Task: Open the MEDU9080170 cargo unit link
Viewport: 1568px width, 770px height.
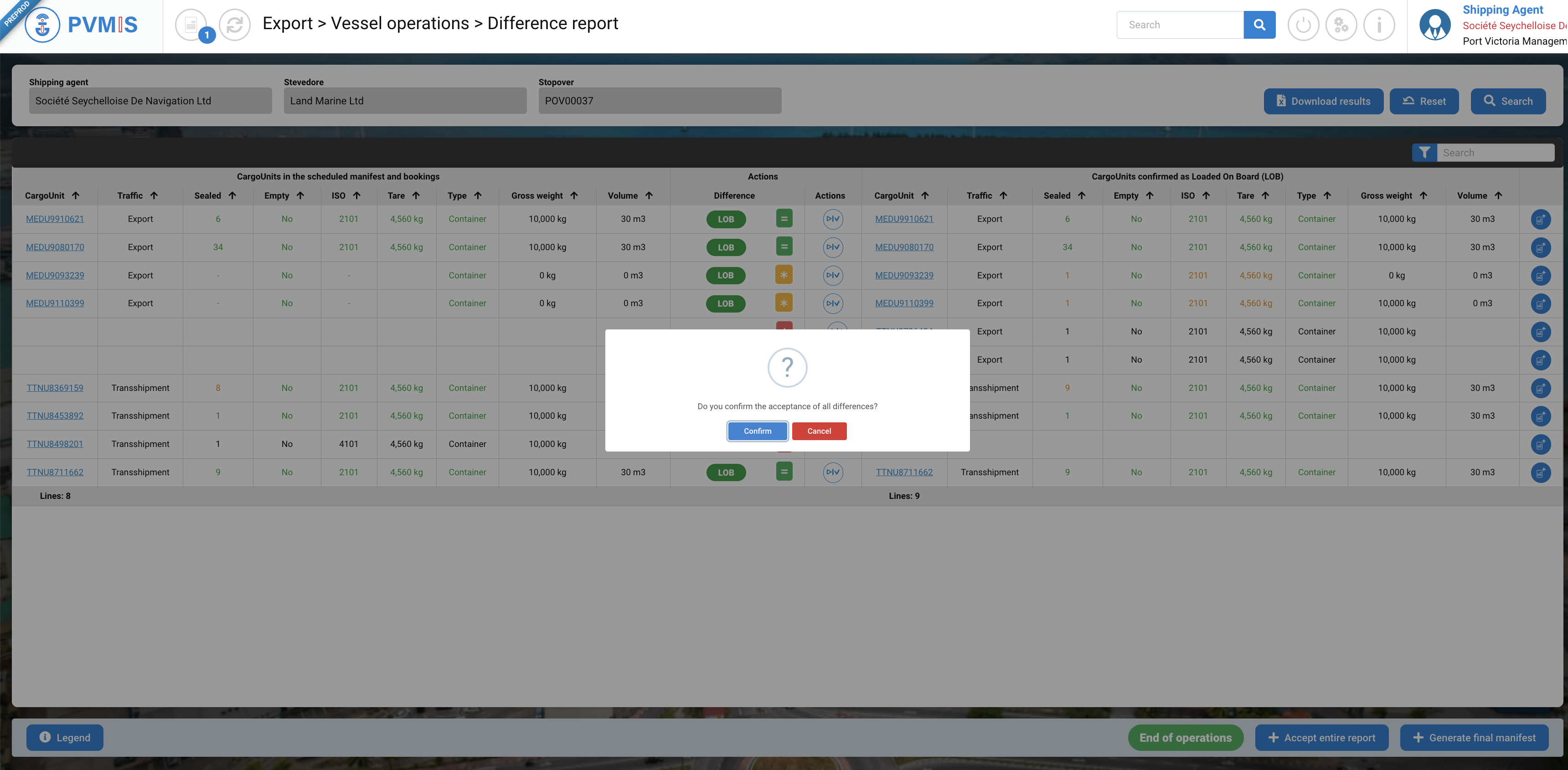Action: coord(55,247)
